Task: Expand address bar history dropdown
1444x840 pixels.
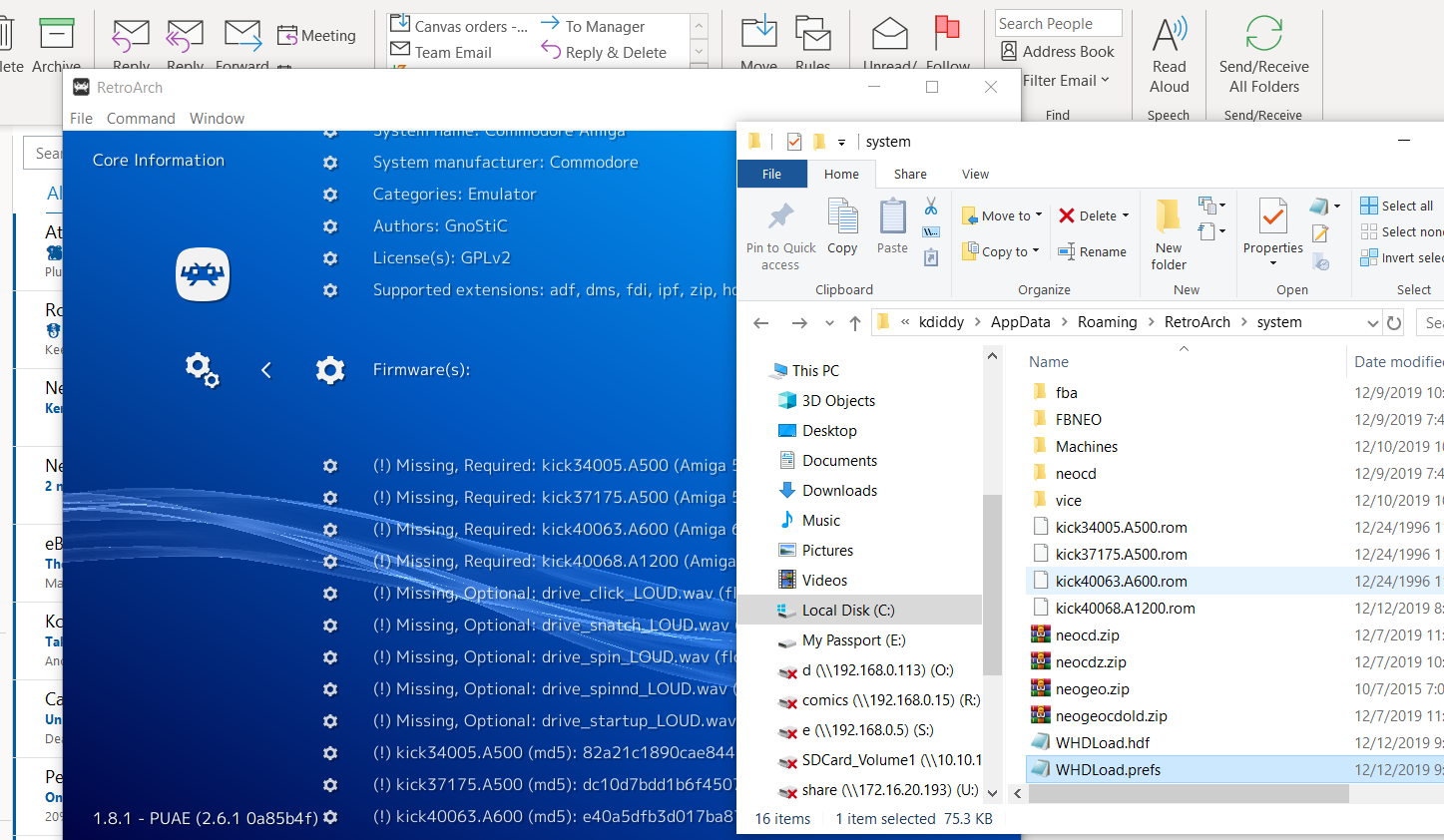Action: [x=1372, y=322]
